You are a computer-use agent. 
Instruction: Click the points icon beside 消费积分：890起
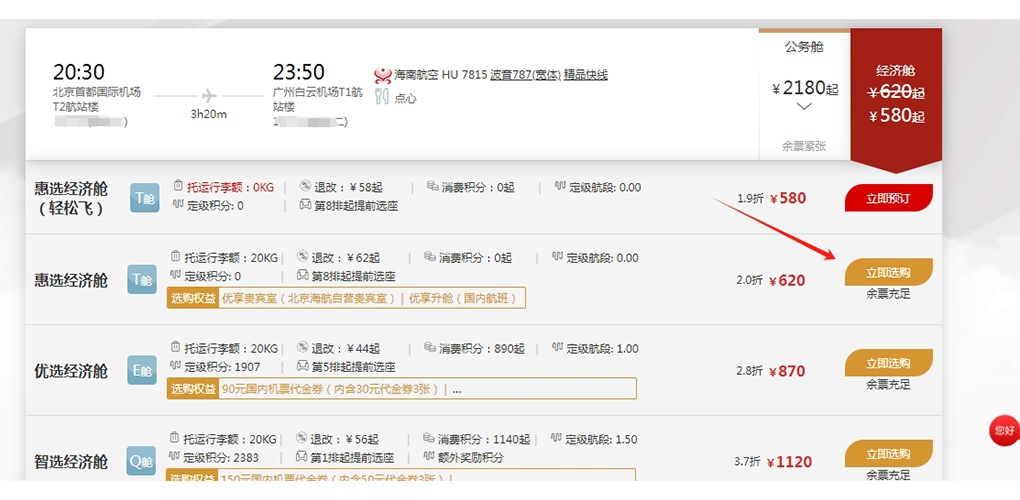tap(429, 348)
